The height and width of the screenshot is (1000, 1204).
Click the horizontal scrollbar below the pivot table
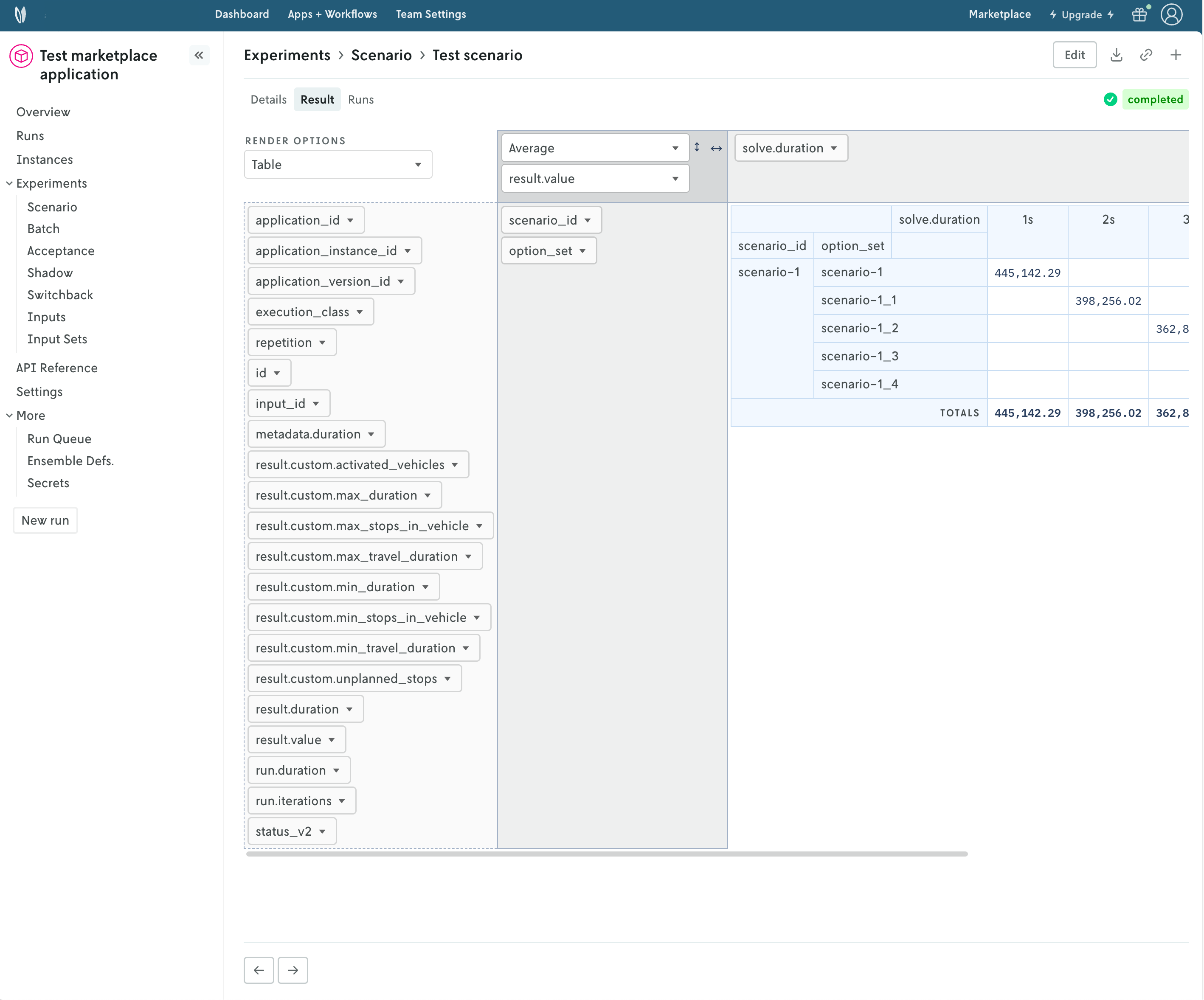(x=606, y=854)
